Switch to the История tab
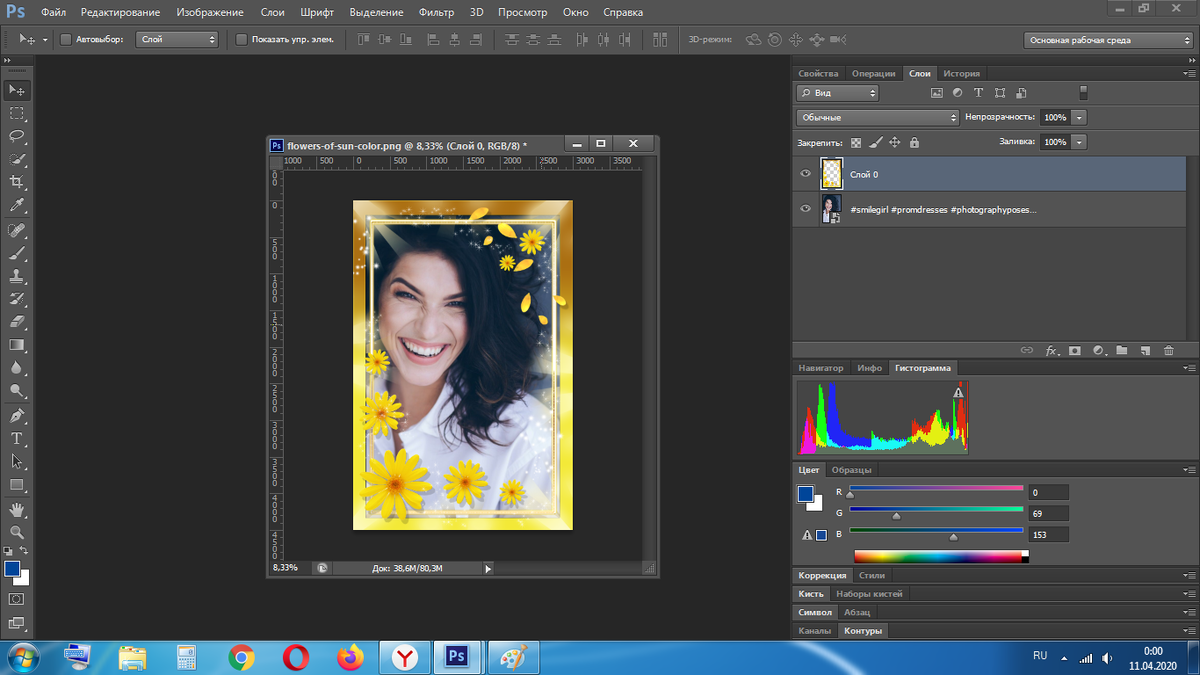The width and height of the screenshot is (1200, 675). pyautogui.click(x=962, y=73)
